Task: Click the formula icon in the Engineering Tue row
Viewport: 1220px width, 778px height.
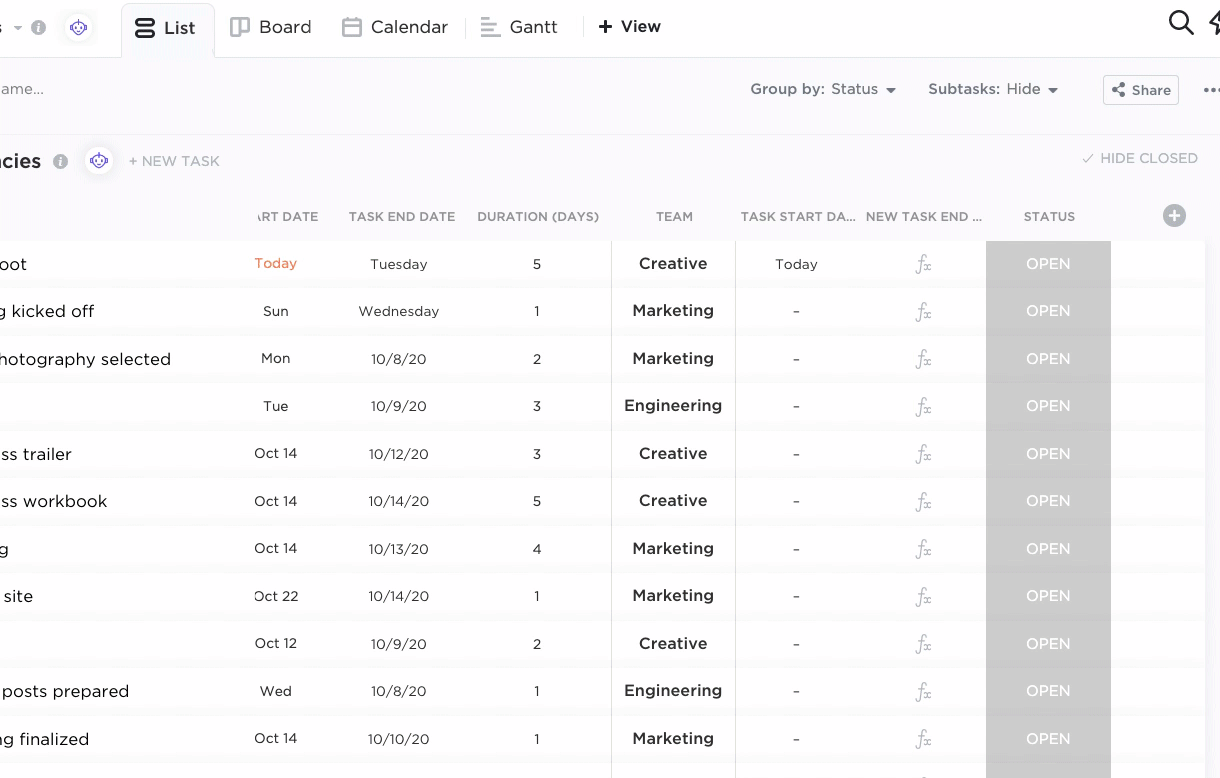Action: click(x=923, y=406)
